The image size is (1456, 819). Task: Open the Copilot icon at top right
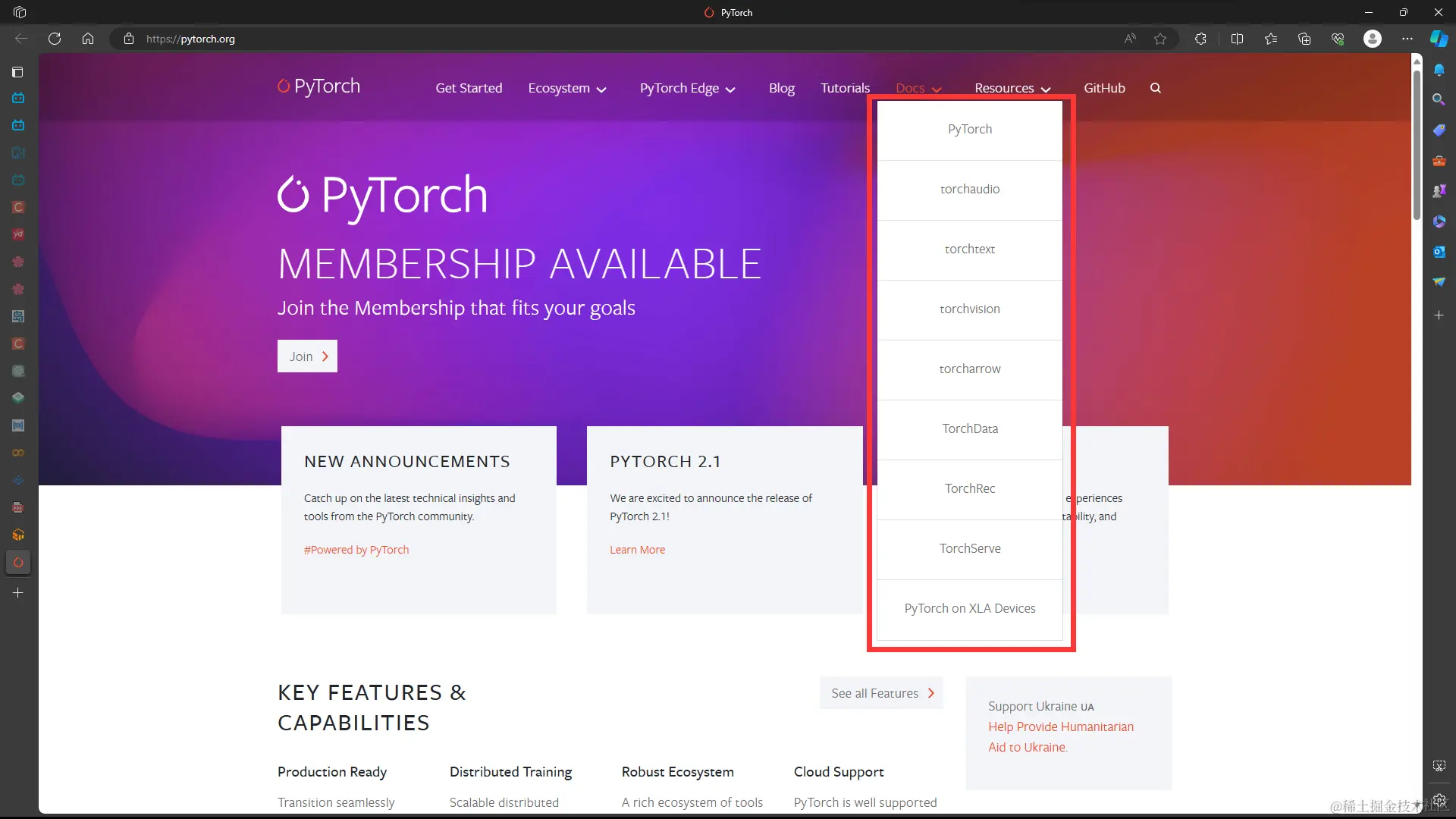[1439, 39]
